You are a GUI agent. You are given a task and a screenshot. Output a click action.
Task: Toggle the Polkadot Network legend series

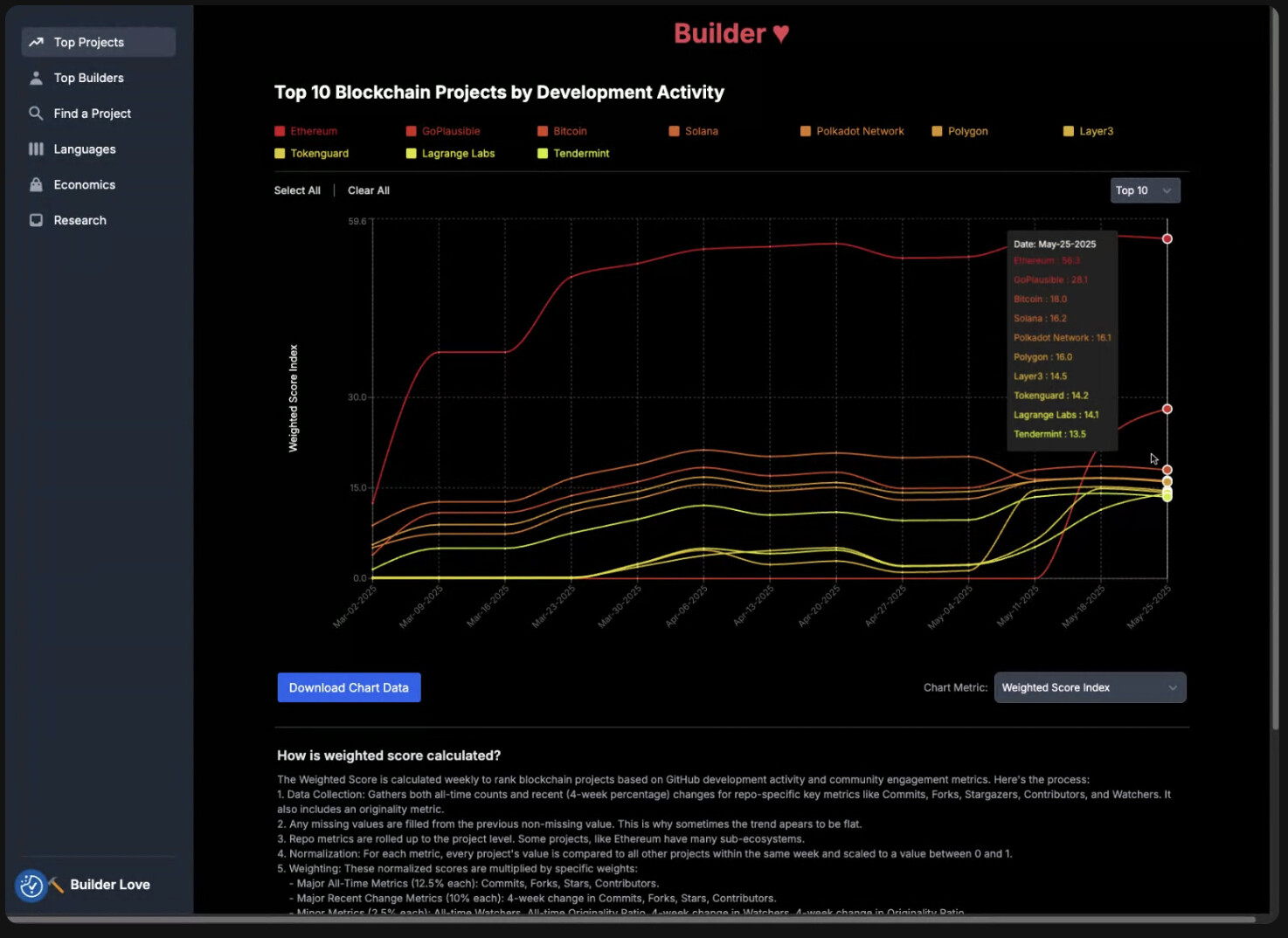pos(852,131)
